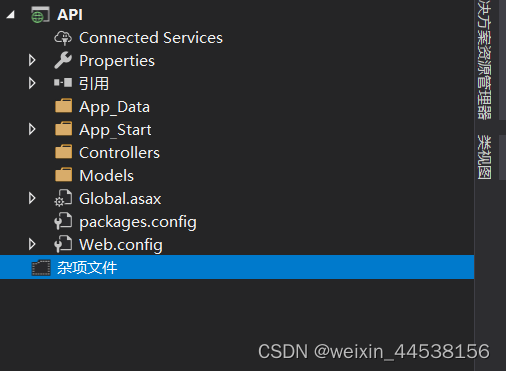Screen dimensions: 506x371
Task: Click the API web project icon
Action: point(40,15)
